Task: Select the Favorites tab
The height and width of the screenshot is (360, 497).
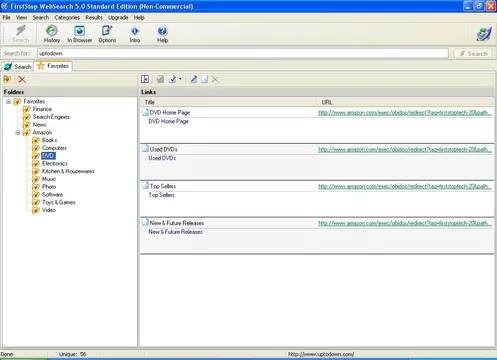Action: (53, 66)
